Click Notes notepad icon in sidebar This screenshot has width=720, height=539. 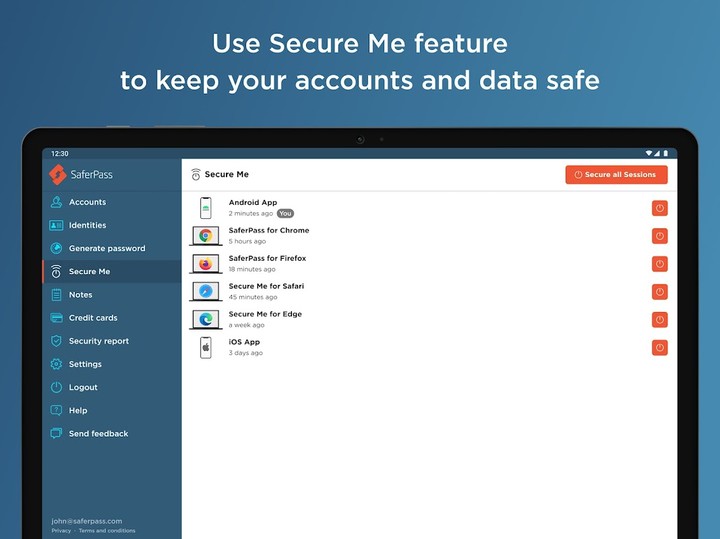tap(56, 295)
